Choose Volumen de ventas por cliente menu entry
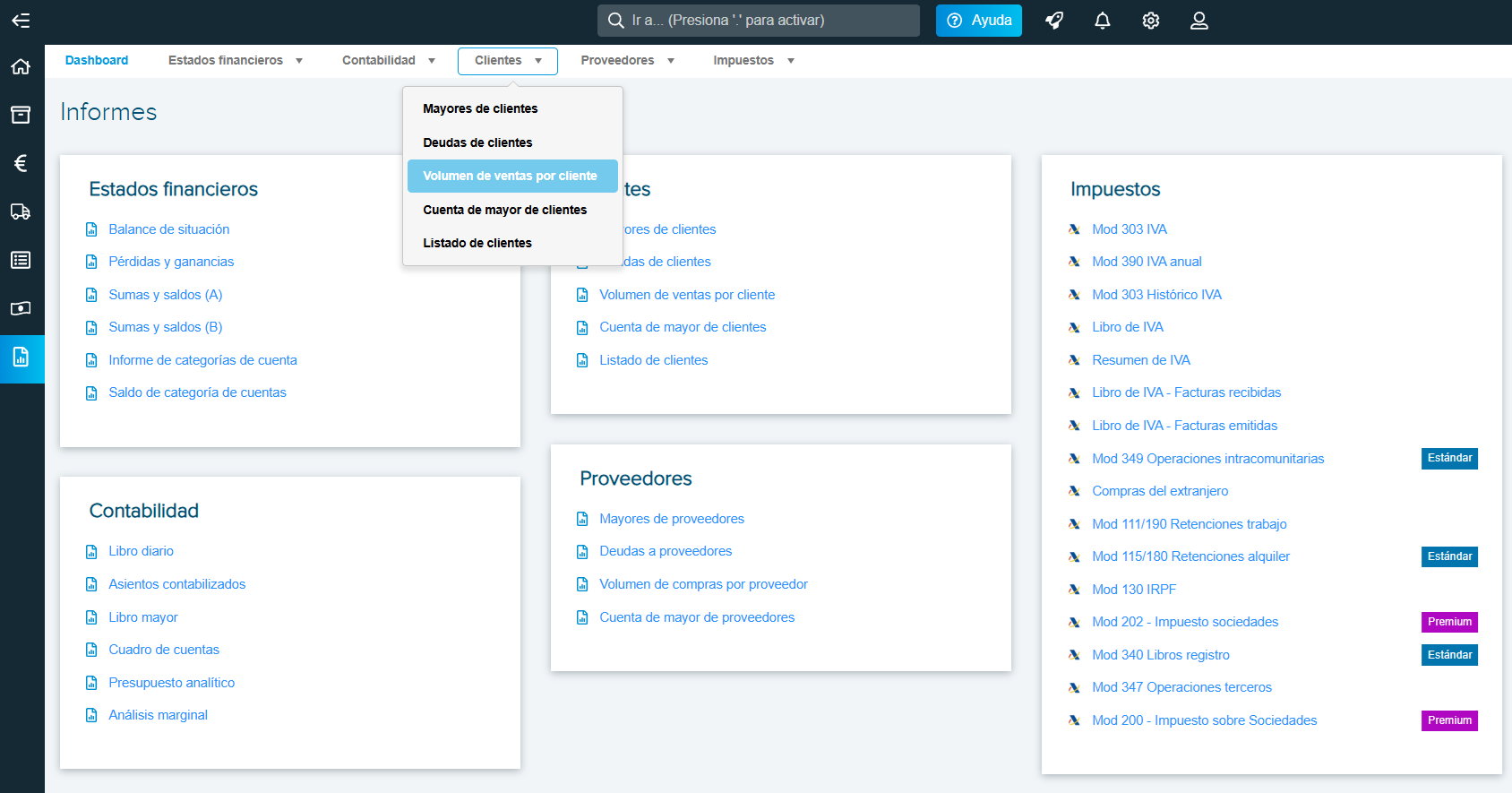 coord(512,176)
